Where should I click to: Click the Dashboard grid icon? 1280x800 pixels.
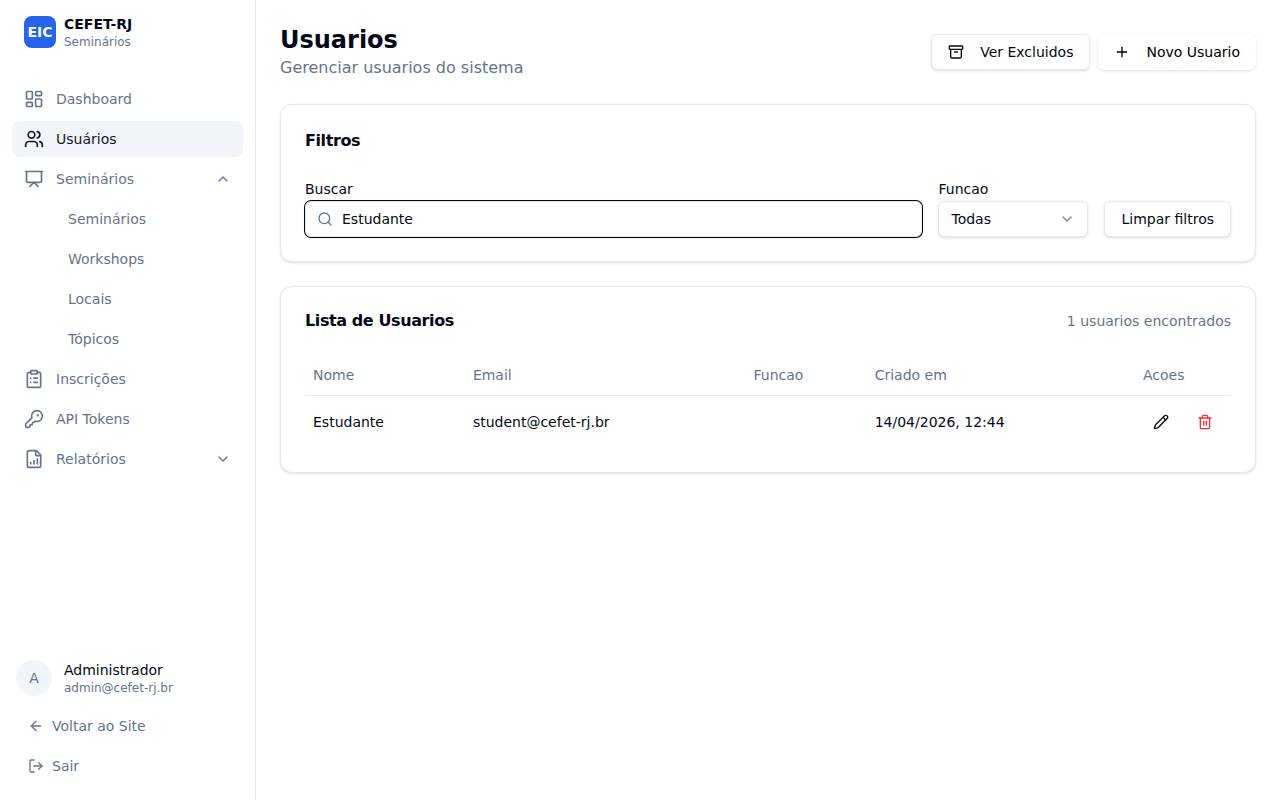[34, 99]
